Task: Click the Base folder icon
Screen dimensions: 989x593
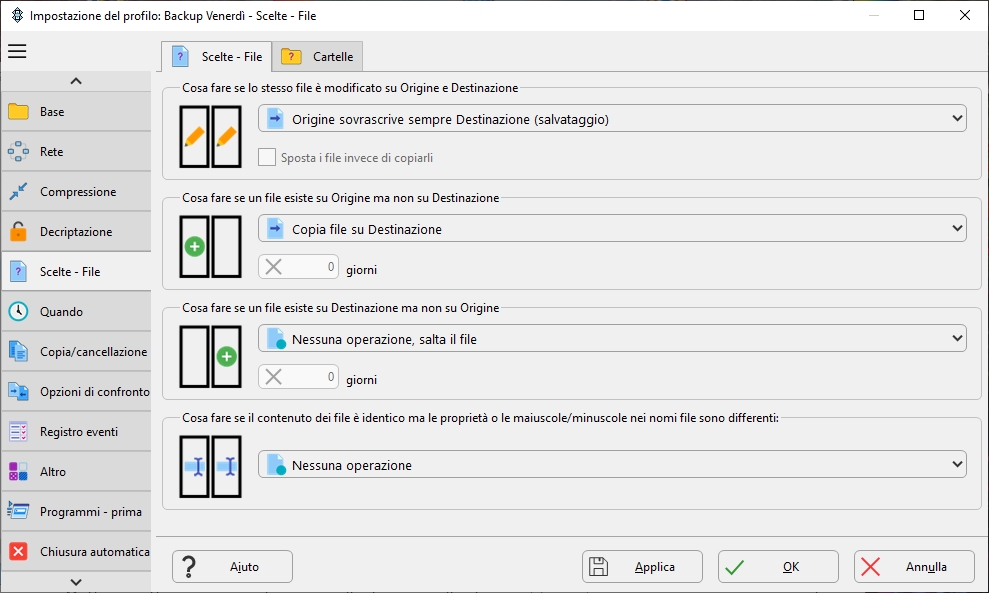Action: coord(18,112)
